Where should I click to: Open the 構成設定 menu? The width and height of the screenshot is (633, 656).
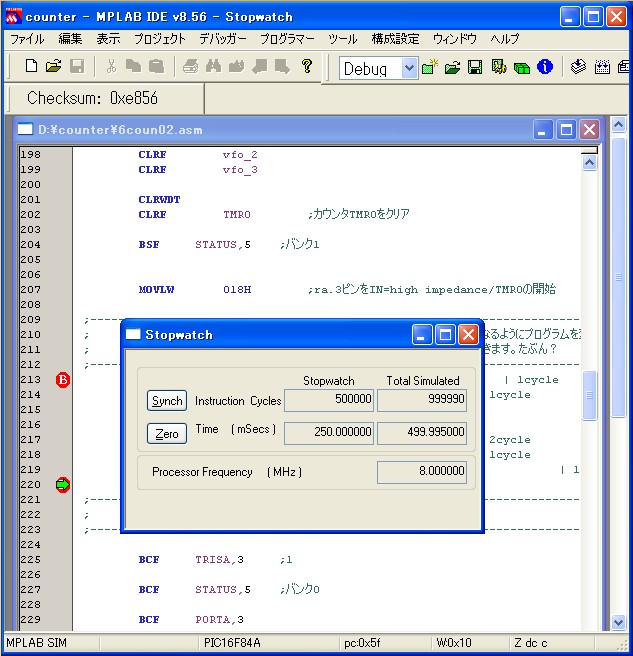tap(395, 39)
